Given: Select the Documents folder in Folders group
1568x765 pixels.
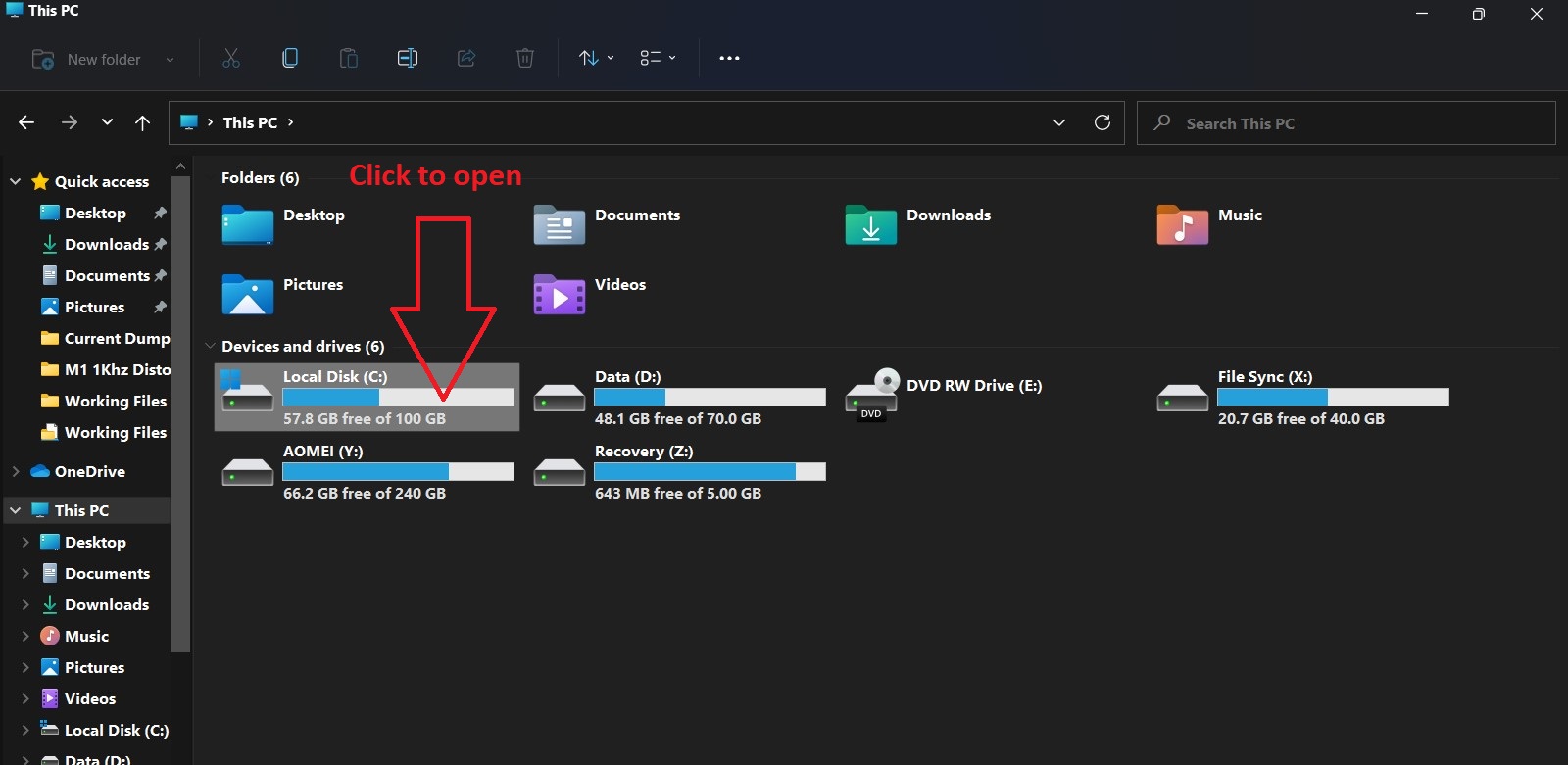Looking at the screenshot, I should [x=607, y=224].
